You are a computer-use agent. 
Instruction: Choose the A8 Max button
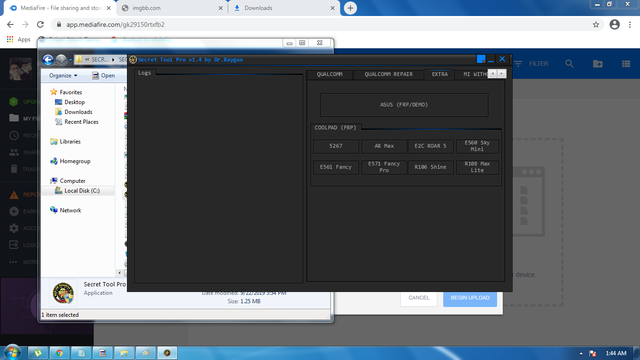click(x=384, y=146)
